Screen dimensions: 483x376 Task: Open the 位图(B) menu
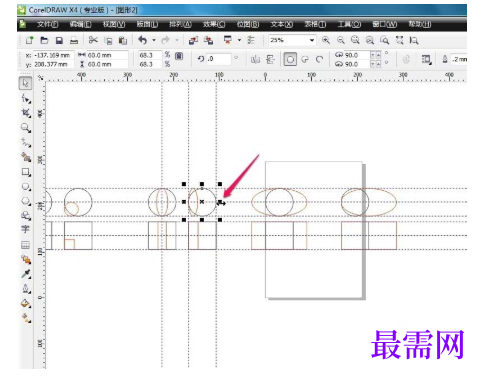point(248,24)
